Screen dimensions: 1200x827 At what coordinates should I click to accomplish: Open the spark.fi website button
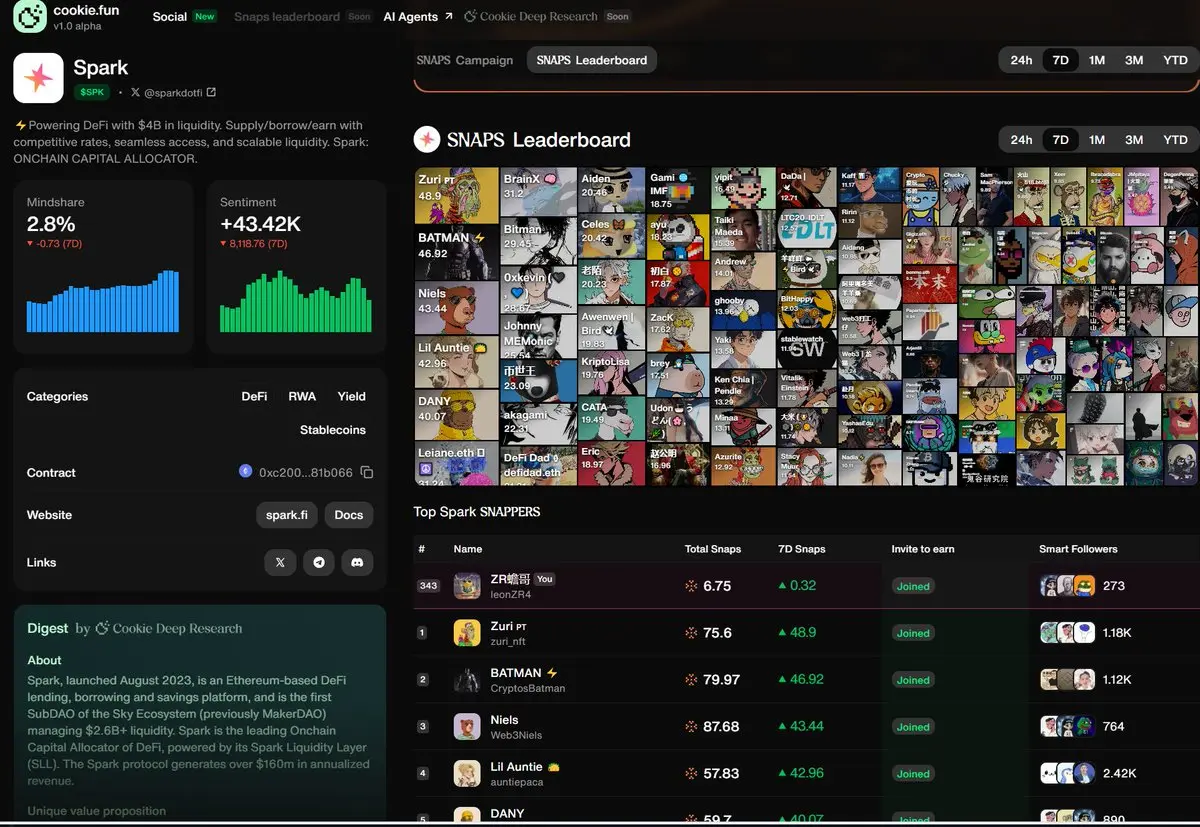(x=287, y=515)
